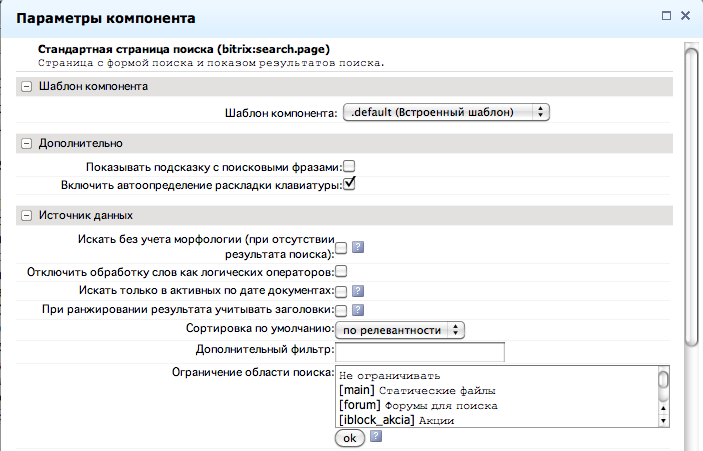The width and height of the screenshot is (703, 451).
Task: Open Сортировка по умолчанию dropdown
Action: pos(399,329)
